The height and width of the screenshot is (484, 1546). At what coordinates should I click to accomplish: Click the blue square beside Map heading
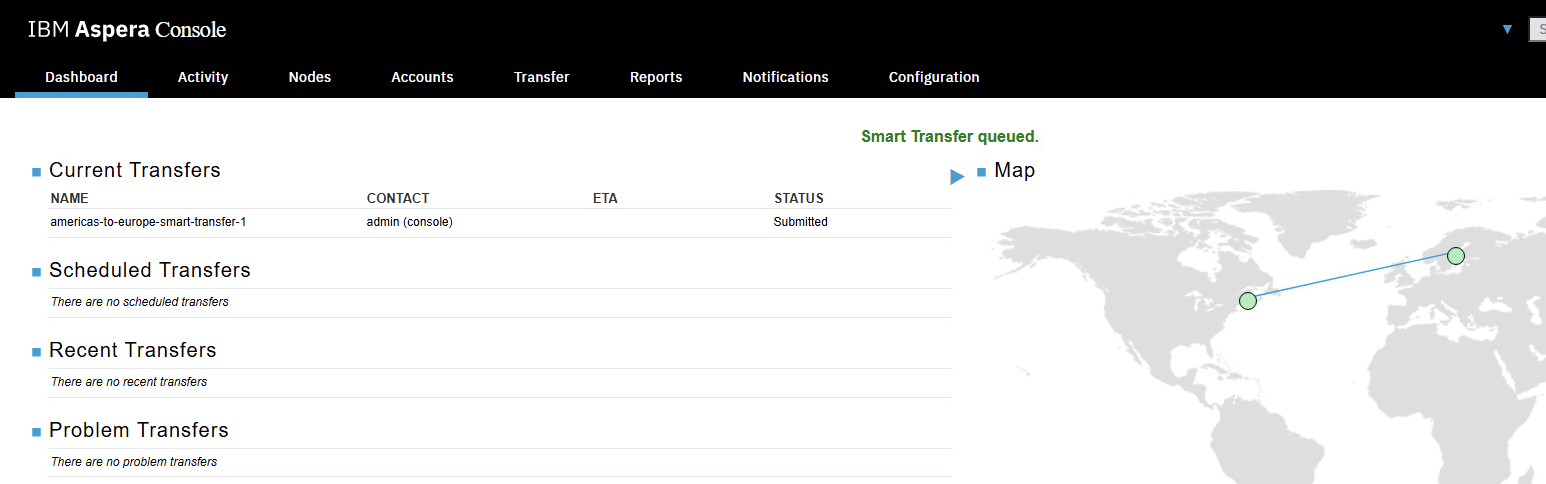click(981, 173)
